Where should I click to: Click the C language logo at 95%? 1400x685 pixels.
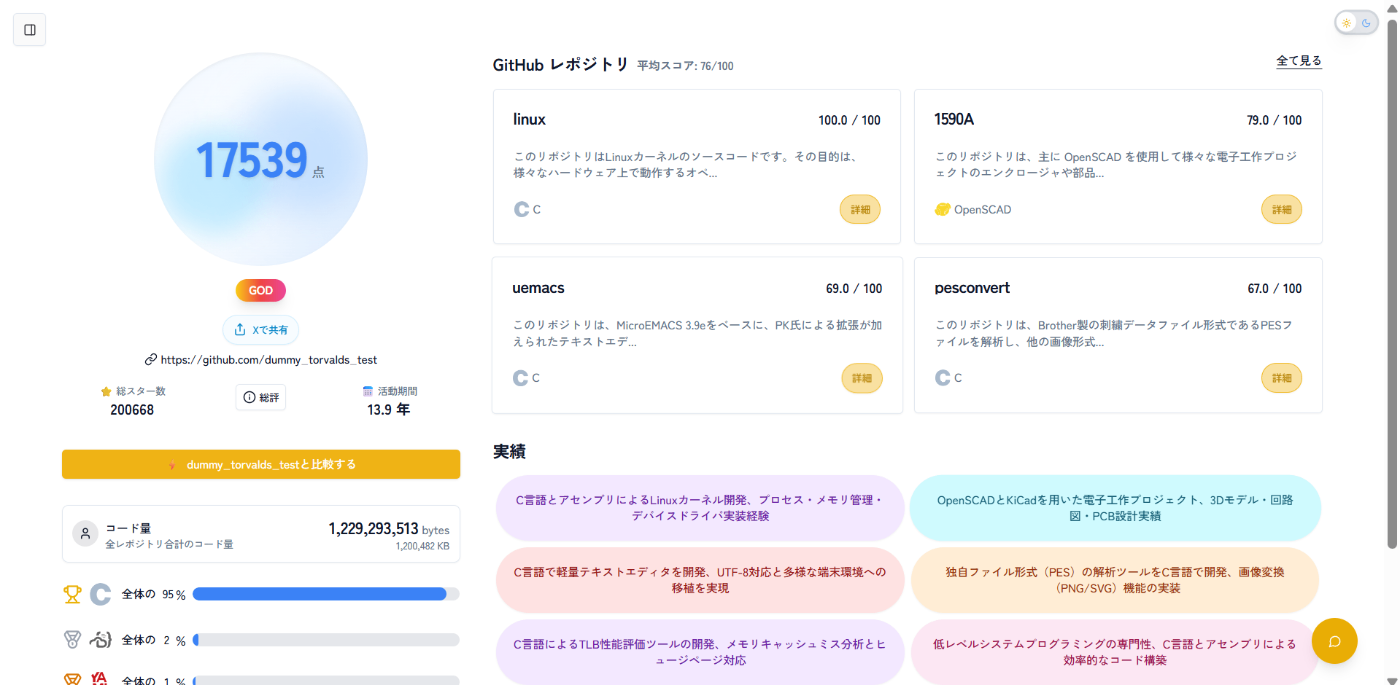[100, 594]
